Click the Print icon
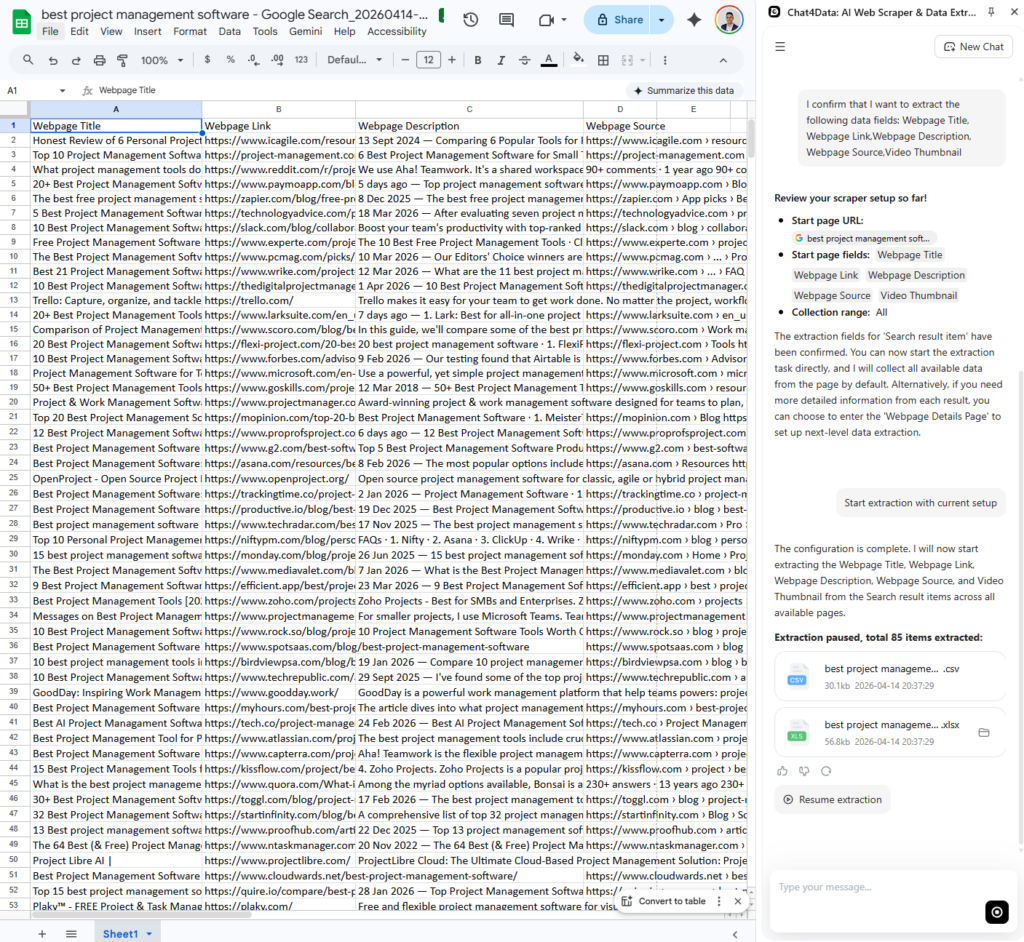1024x942 pixels. (x=99, y=60)
